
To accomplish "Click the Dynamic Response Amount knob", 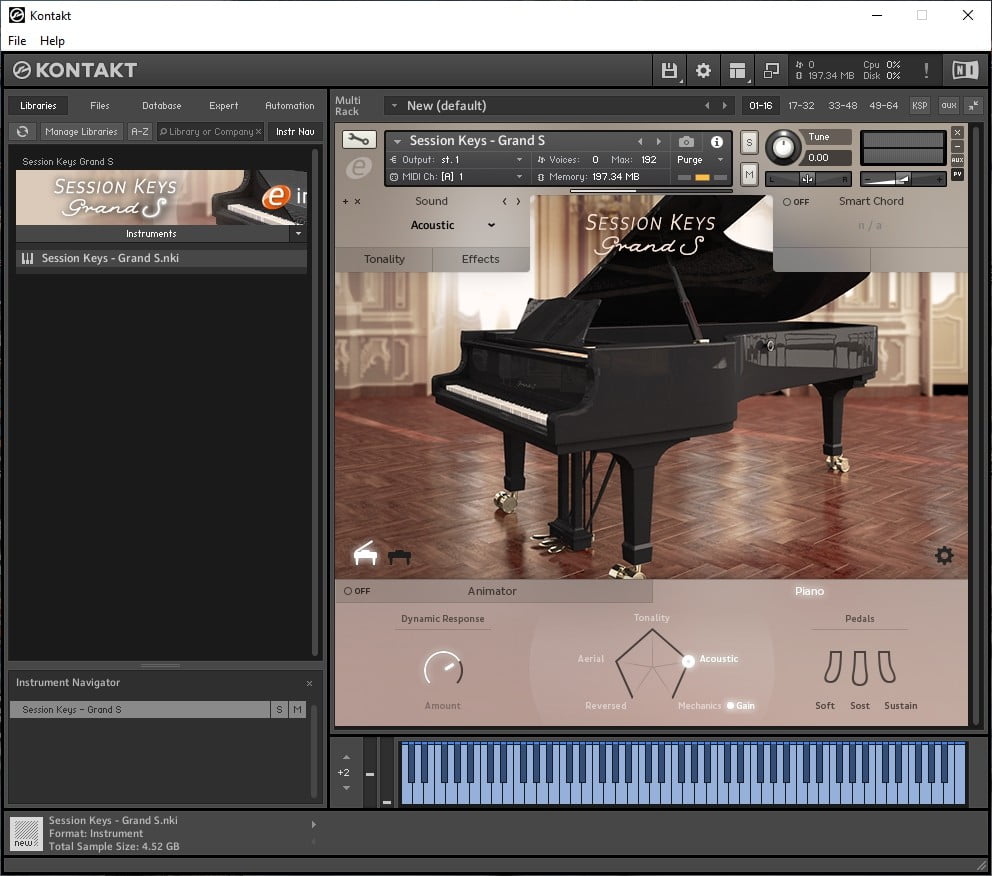I will (x=443, y=669).
